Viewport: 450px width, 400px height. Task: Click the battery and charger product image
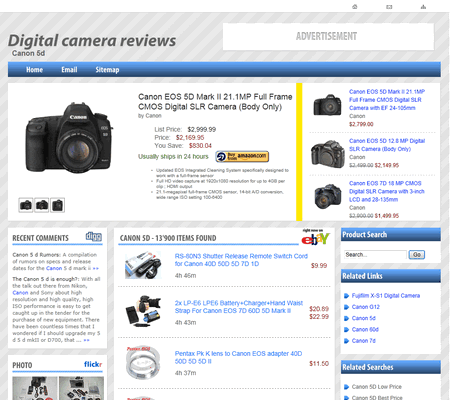coord(143,310)
